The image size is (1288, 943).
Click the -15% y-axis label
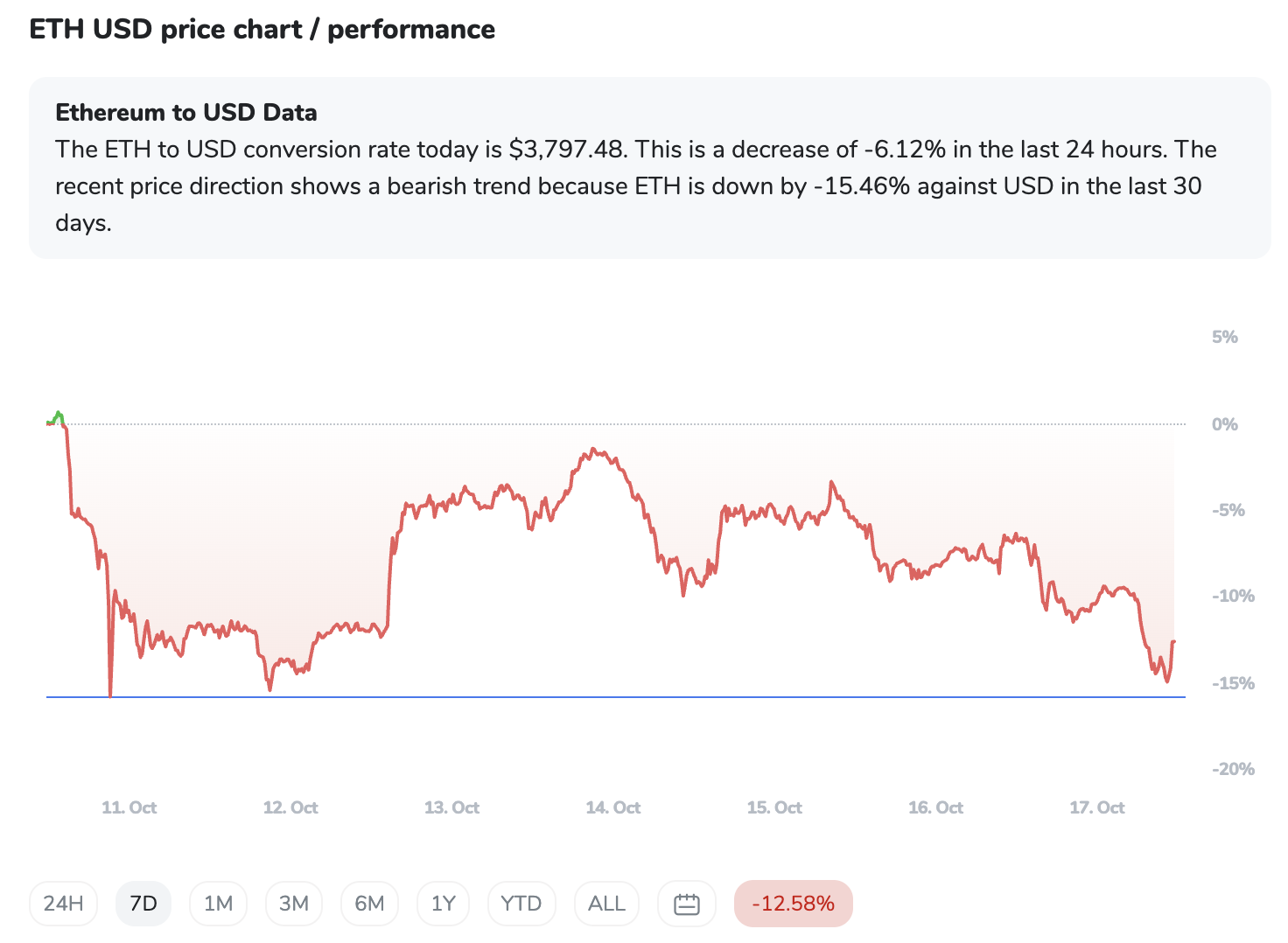click(1233, 683)
